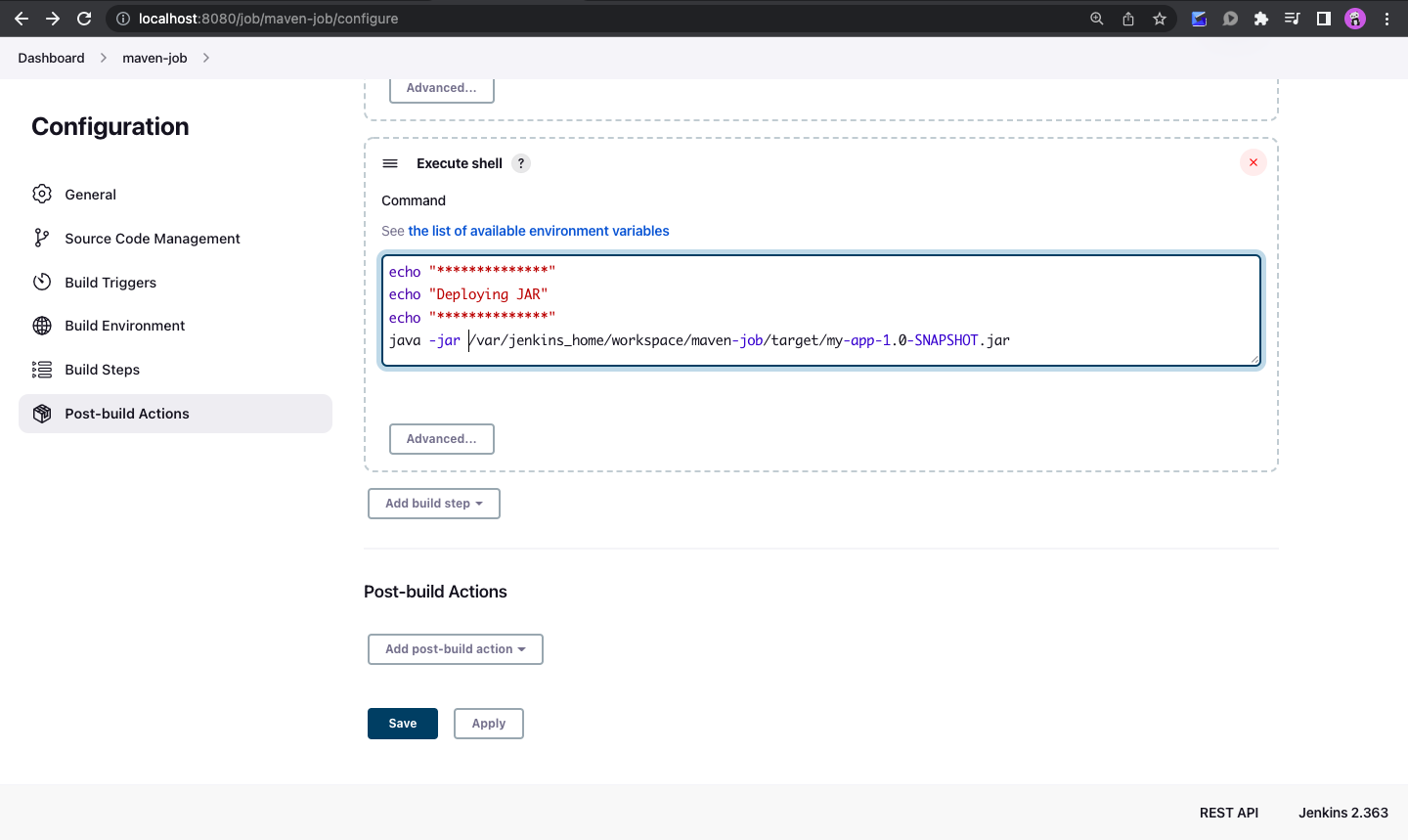1408x840 pixels.
Task: Open Build Triggers via the clock icon
Action: coord(41,282)
